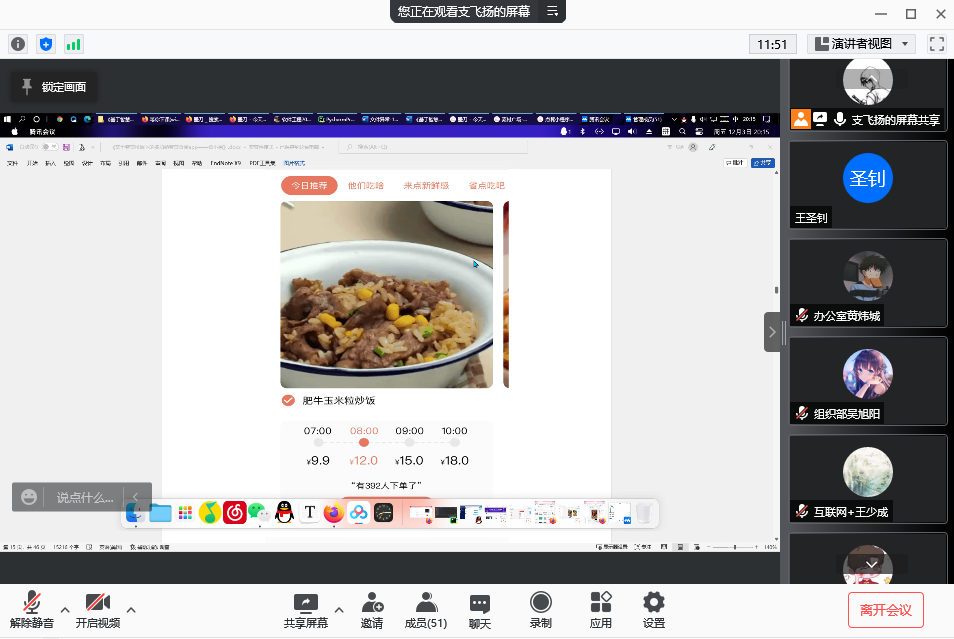Open the 应用 apps panel
The image size is (954, 639).
(600, 608)
